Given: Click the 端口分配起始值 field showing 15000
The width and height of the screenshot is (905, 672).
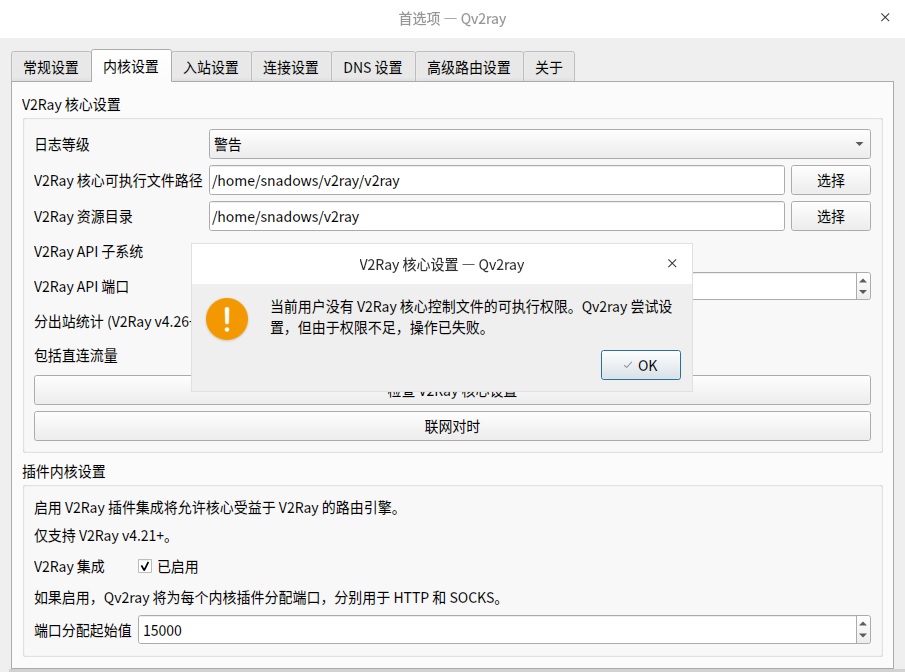Looking at the screenshot, I should 497,630.
